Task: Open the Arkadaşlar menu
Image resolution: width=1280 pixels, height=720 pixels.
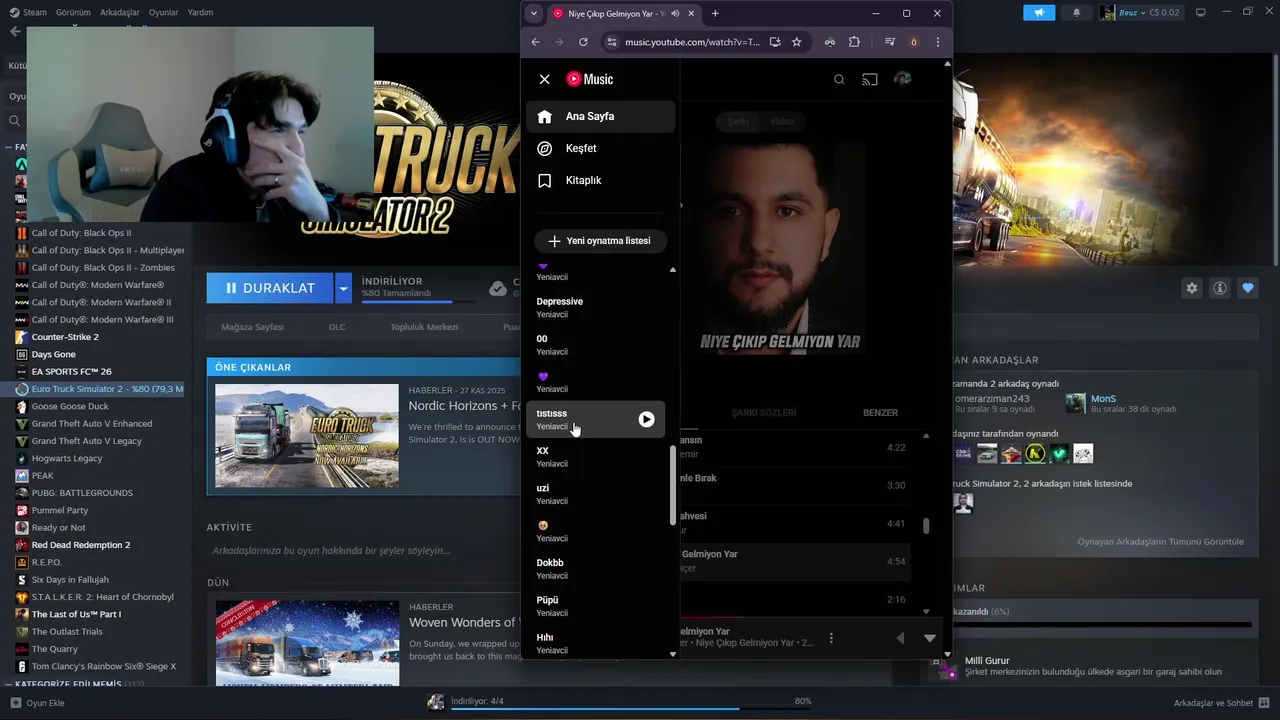Action: point(120,12)
